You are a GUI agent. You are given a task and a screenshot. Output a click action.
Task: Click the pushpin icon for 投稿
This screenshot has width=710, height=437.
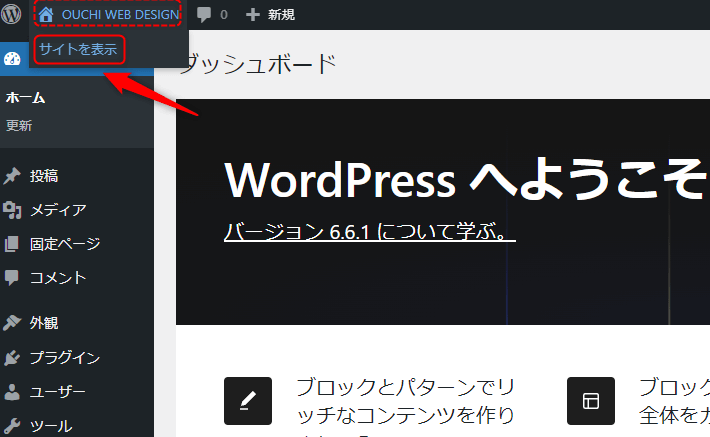[12, 176]
